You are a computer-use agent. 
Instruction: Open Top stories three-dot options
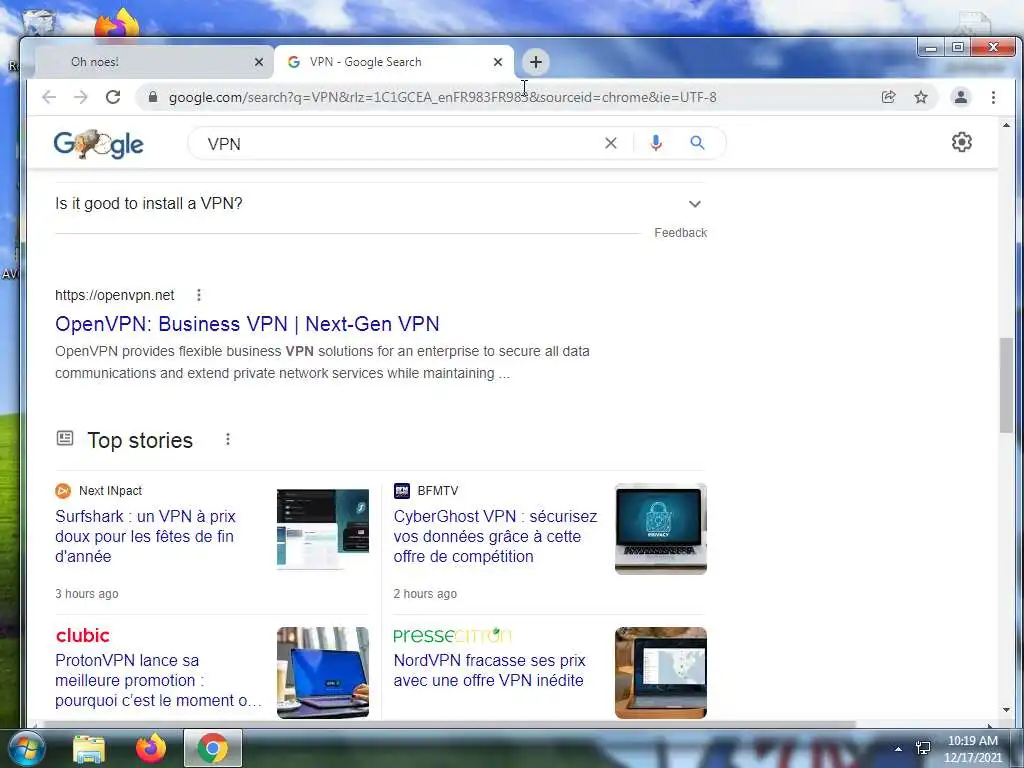[x=227, y=440]
